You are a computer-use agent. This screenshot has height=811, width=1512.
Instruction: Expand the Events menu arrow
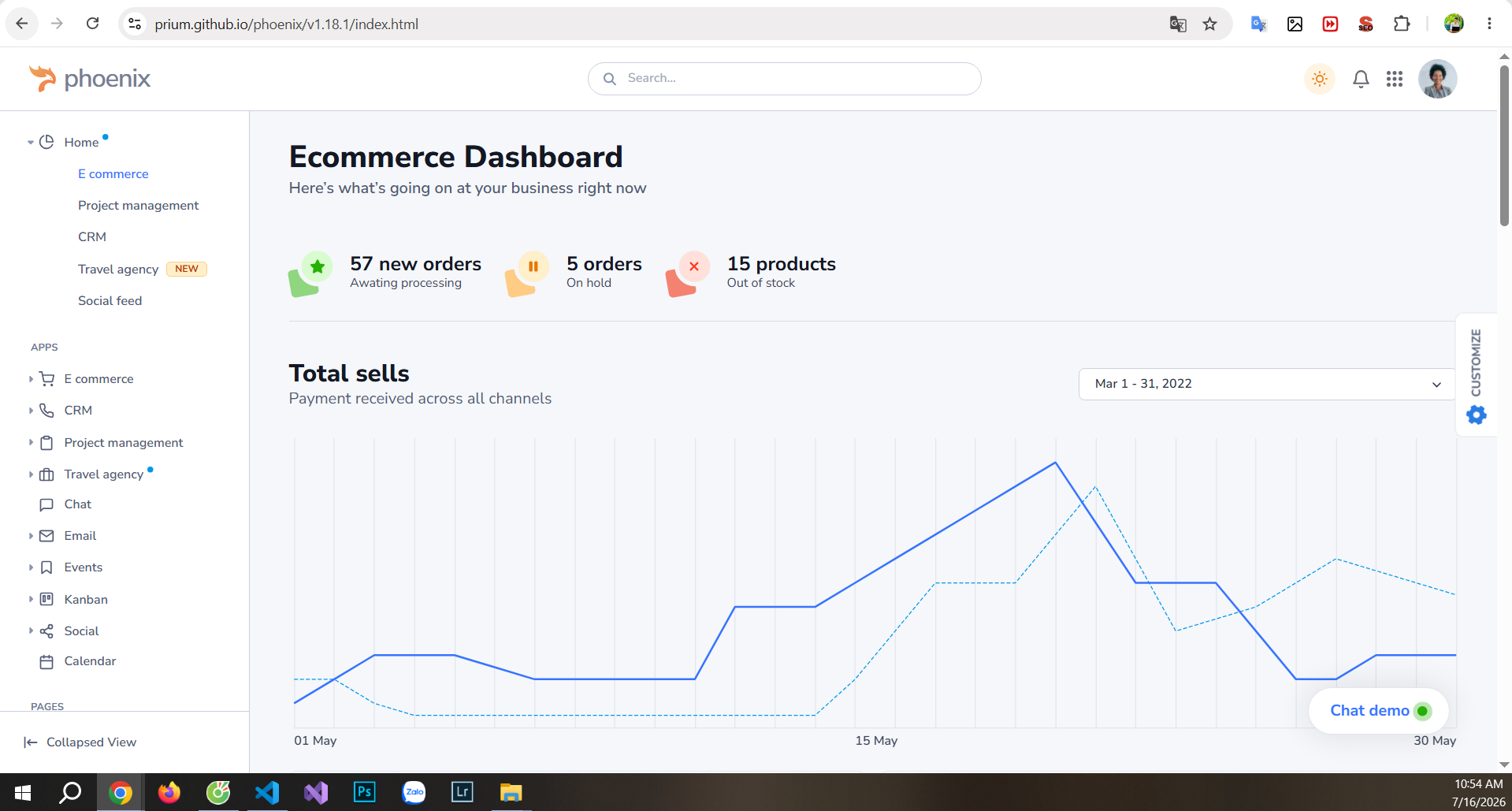[31, 567]
